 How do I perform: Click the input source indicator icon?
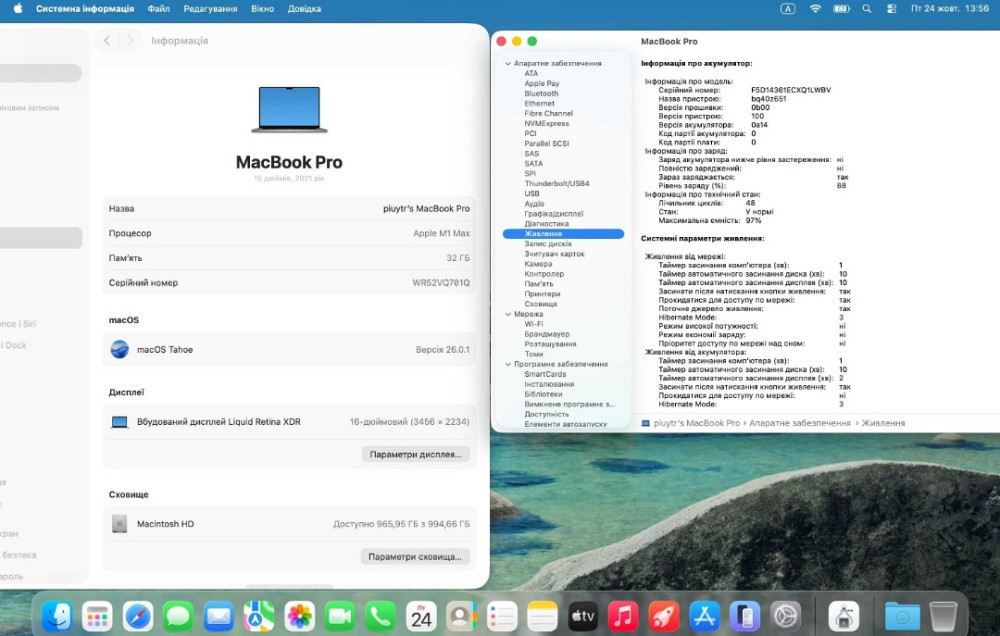pos(787,8)
